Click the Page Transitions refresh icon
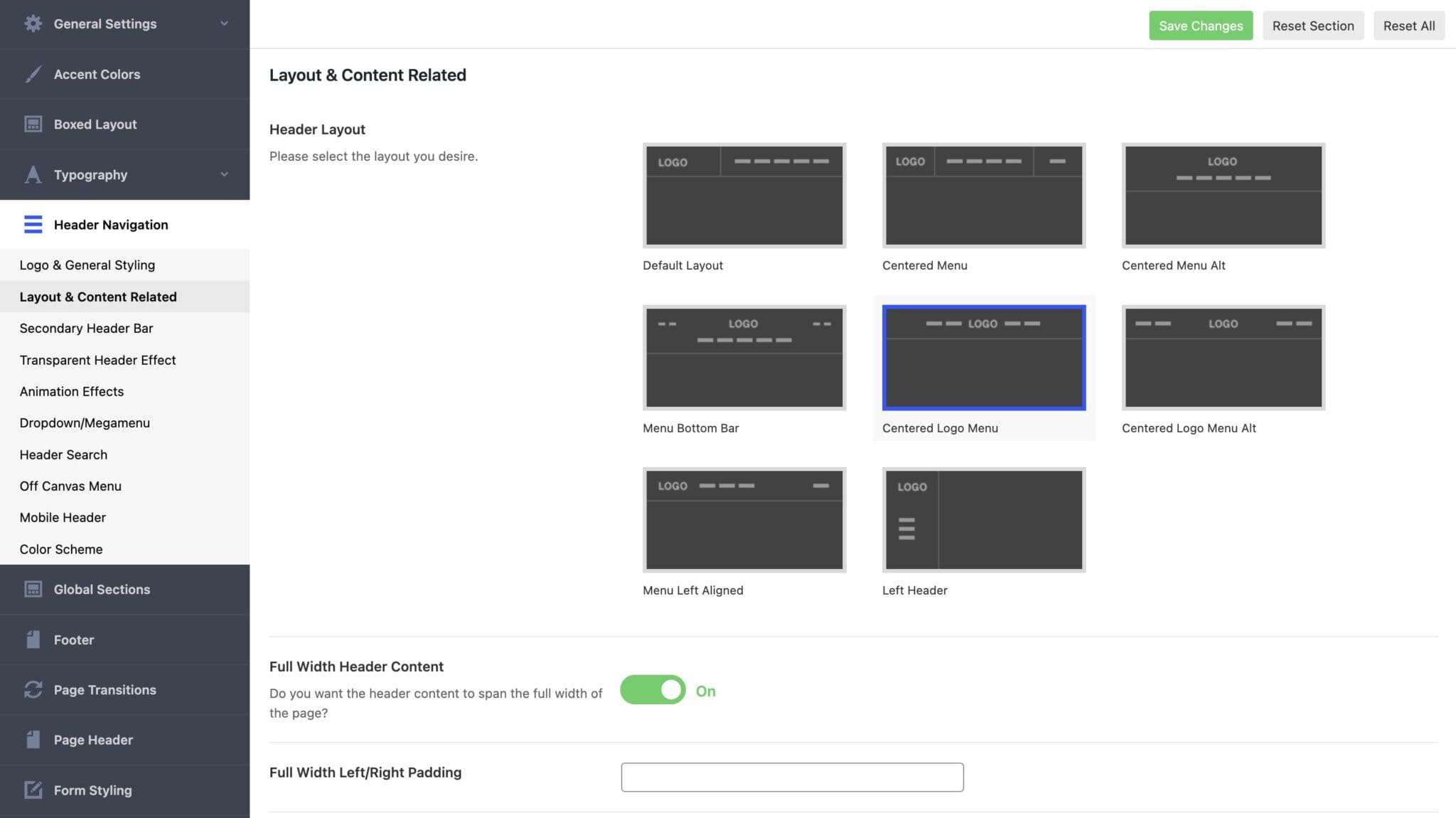This screenshot has height=818, width=1456. click(33, 689)
